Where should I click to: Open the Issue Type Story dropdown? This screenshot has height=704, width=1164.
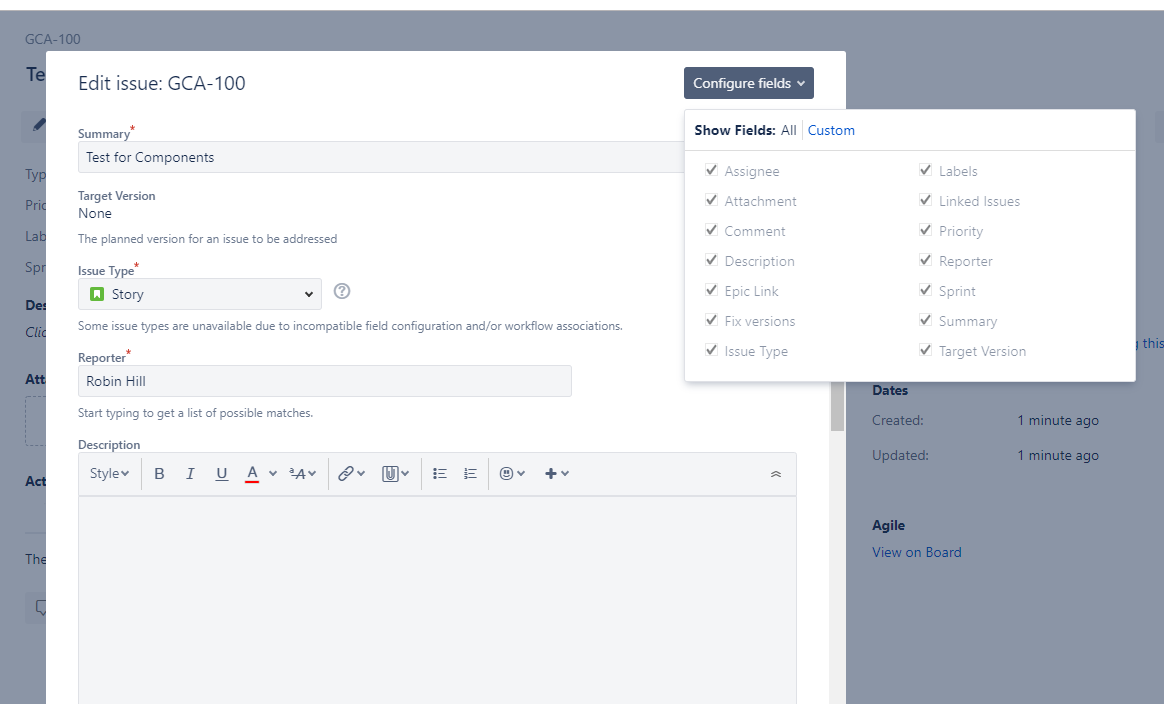pyautogui.click(x=200, y=294)
